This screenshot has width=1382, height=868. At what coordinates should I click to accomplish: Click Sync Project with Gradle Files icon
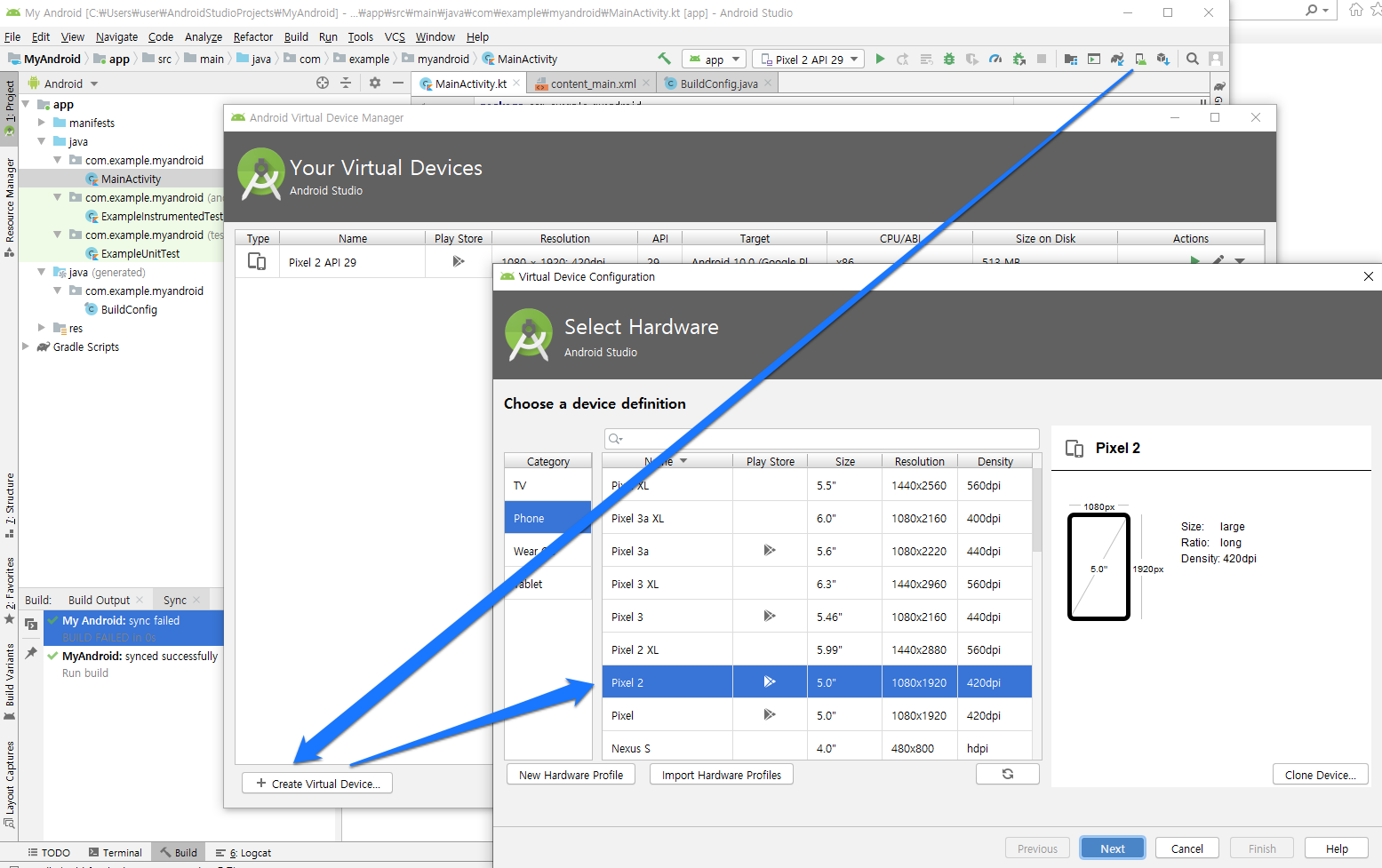tap(1117, 59)
